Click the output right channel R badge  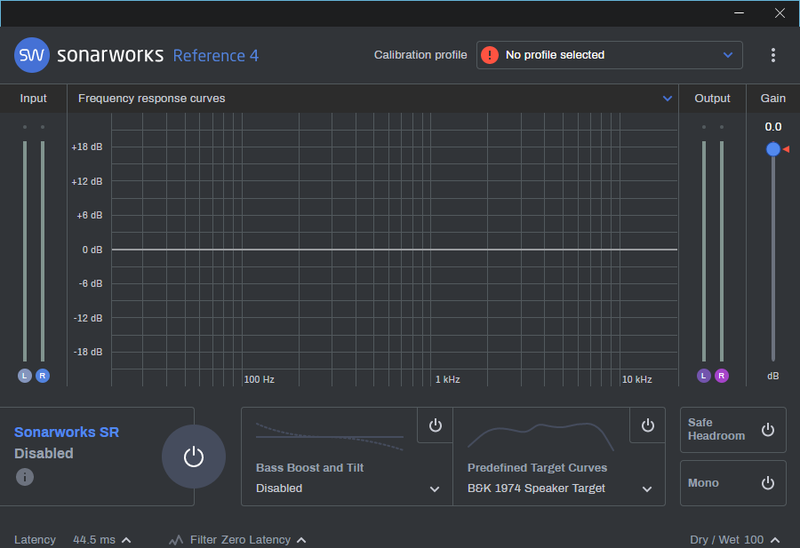(x=721, y=376)
